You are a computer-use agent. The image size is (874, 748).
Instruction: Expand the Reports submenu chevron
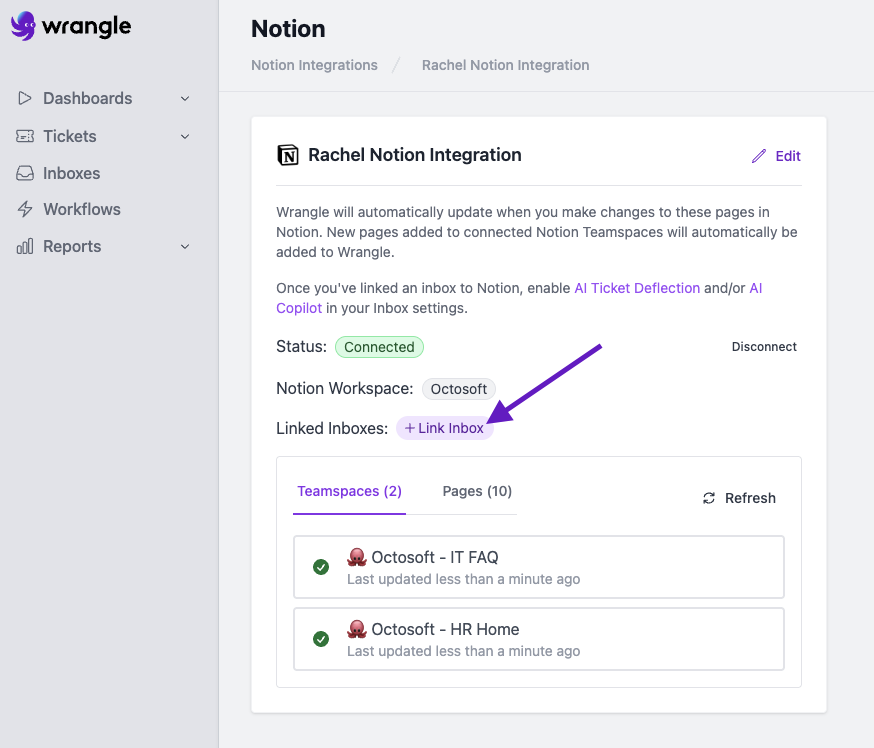click(185, 247)
